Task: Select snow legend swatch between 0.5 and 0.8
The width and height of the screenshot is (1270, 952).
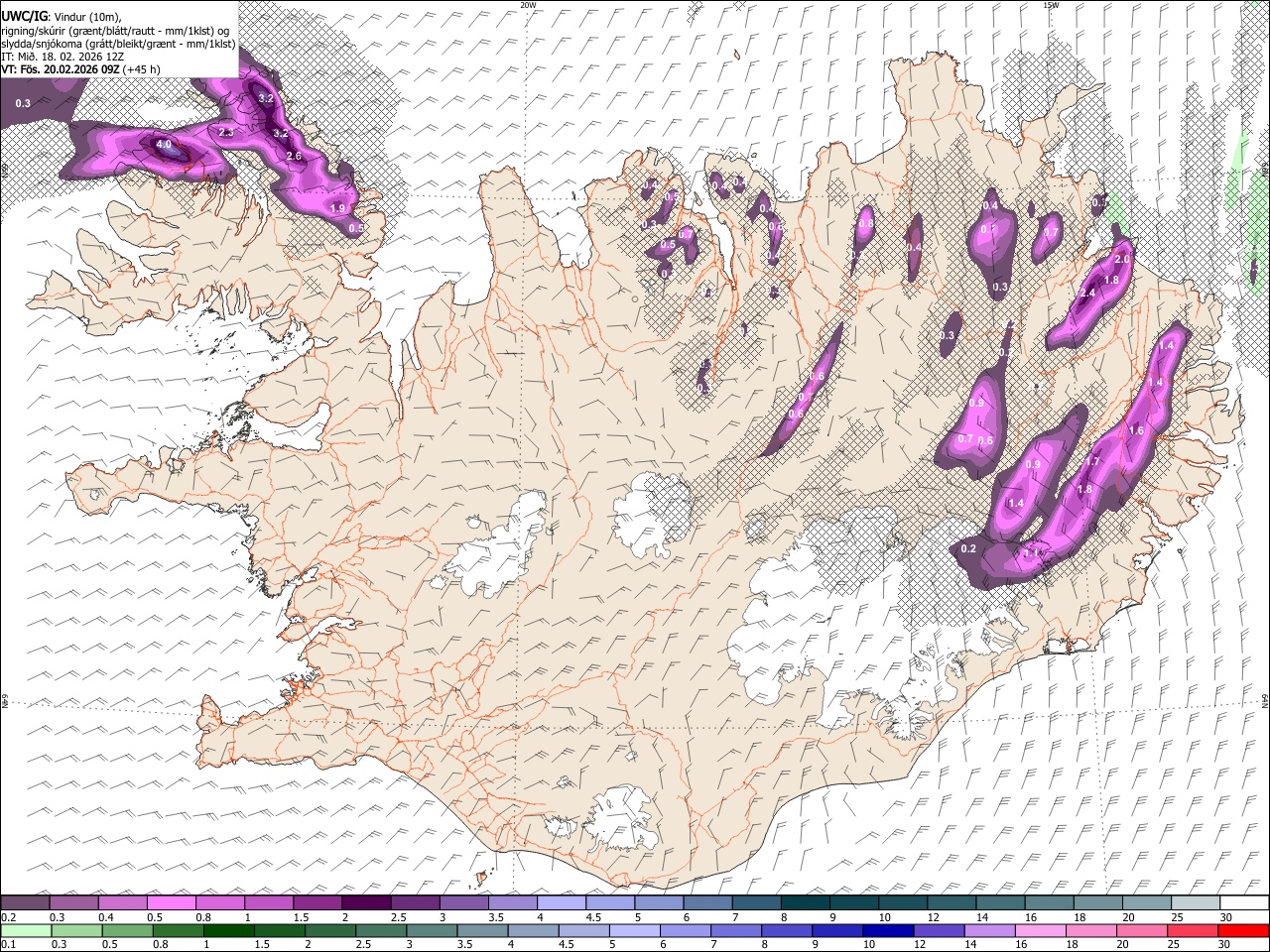Action: (x=171, y=902)
